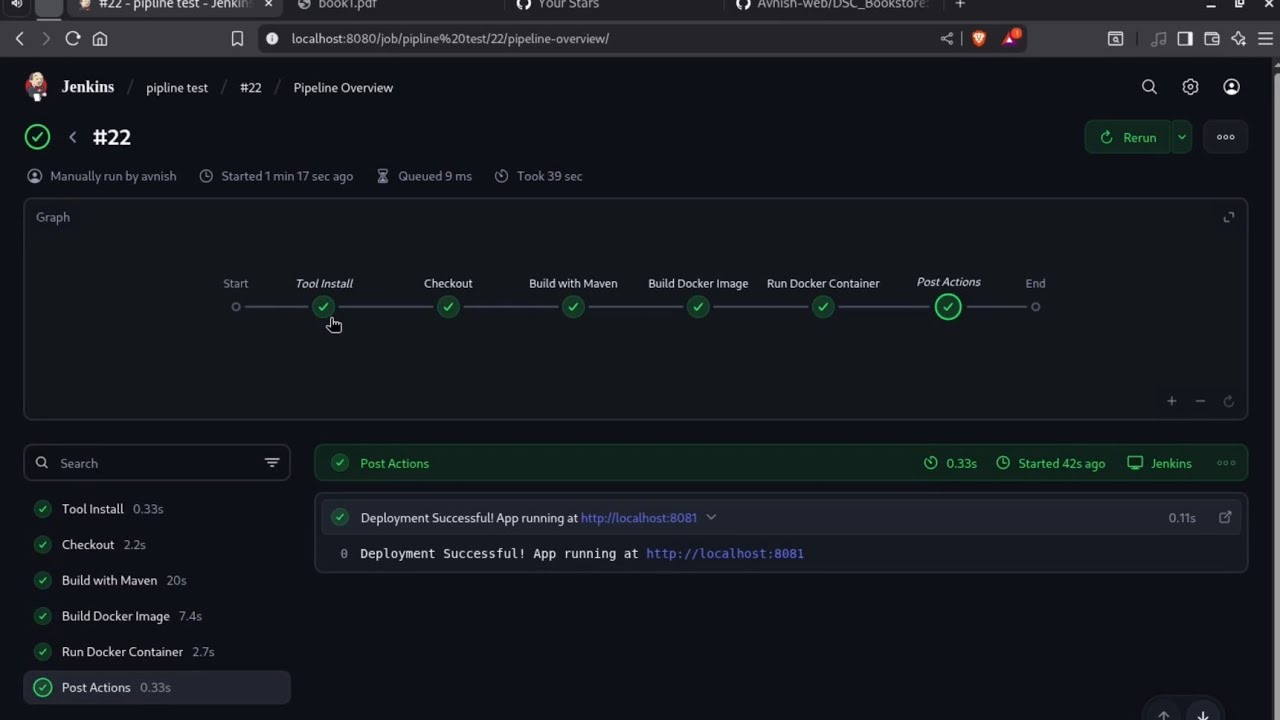Expand the Graph panel to fullscreen
The image size is (1280, 720).
1229,217
